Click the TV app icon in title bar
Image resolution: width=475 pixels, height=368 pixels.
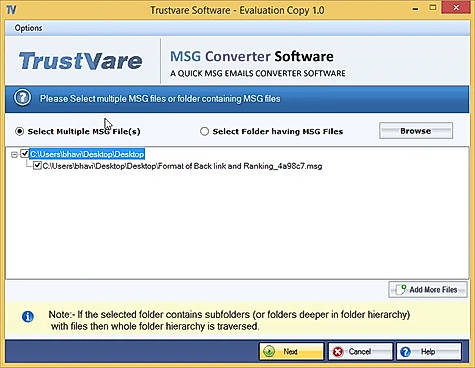tap(11, 10)
